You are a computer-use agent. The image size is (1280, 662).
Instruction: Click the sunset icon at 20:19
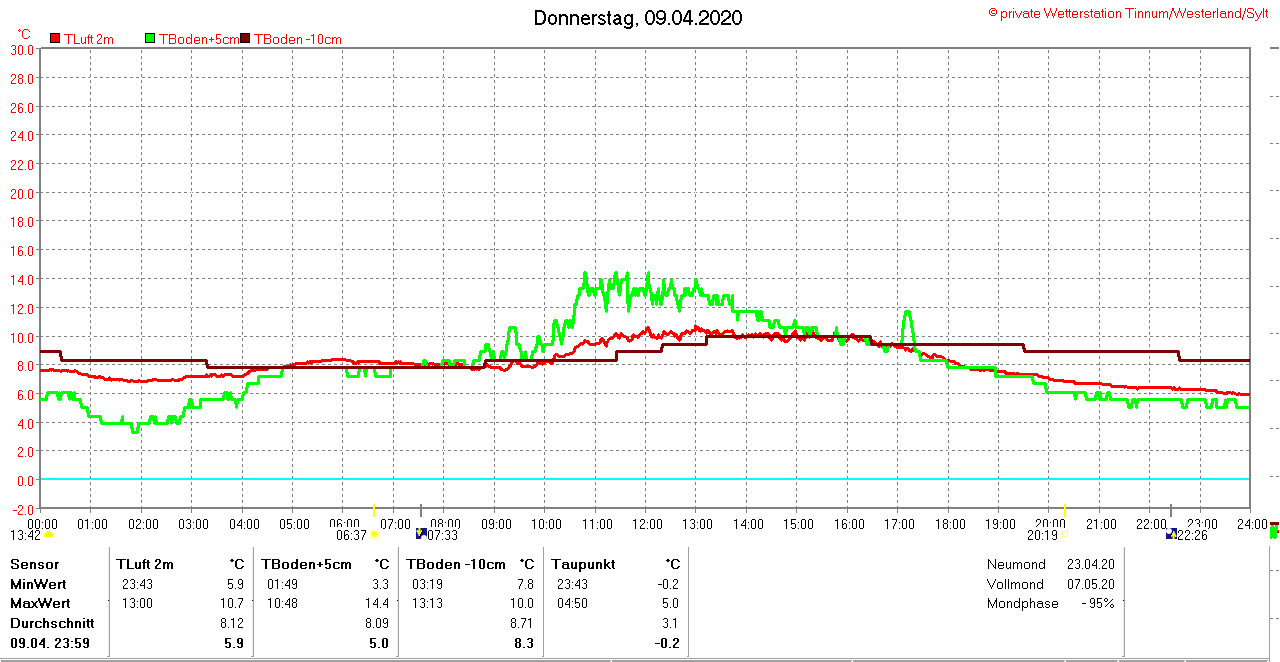click(1064, 535)
